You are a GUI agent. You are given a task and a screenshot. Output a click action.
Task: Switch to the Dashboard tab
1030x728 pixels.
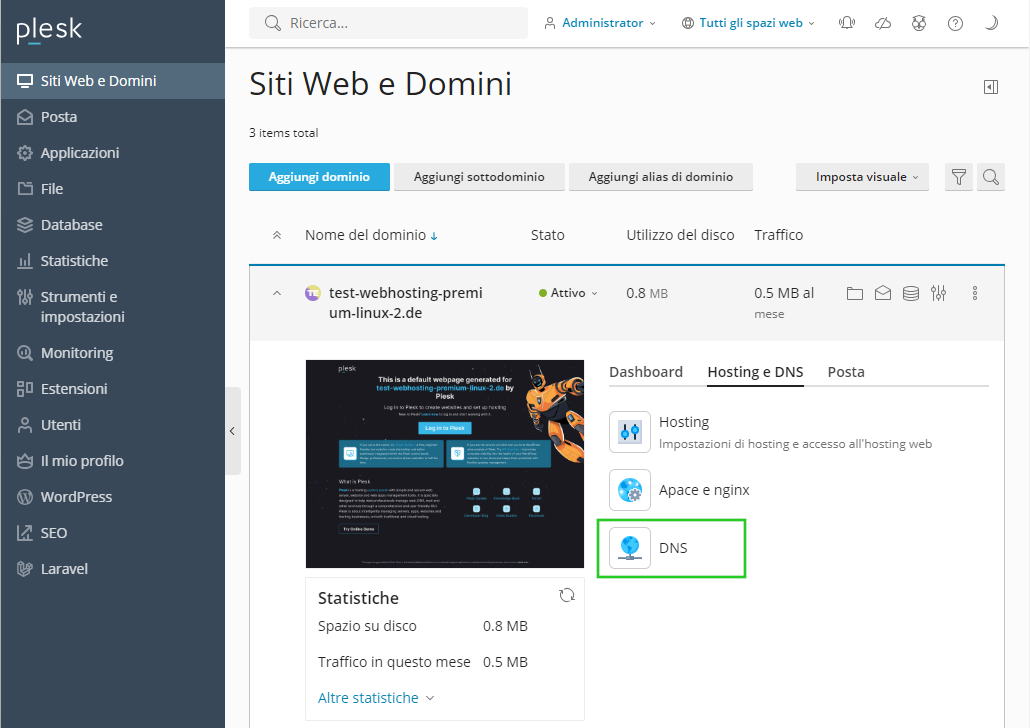coord(646,372)
